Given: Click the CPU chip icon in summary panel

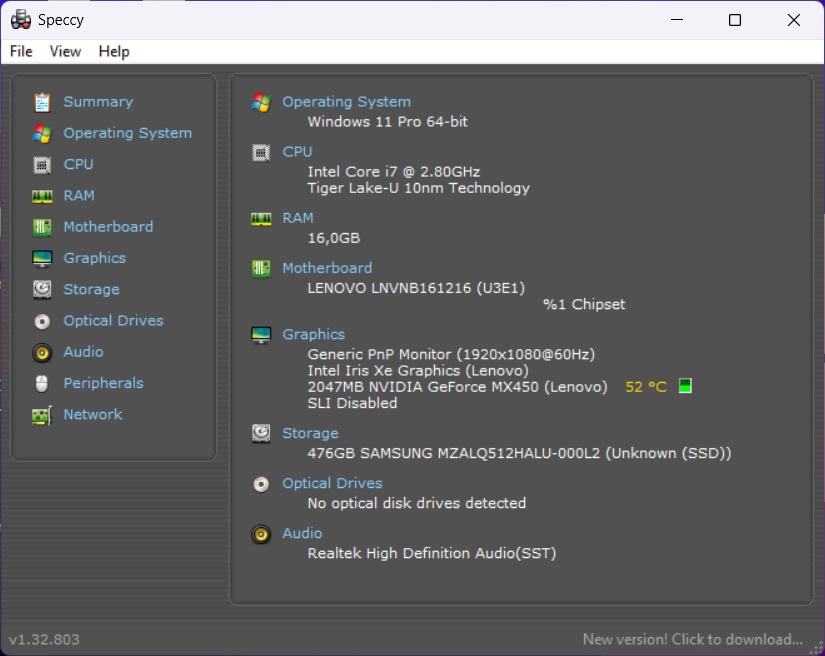Looking at the screenshot, I should click(261, 153).
